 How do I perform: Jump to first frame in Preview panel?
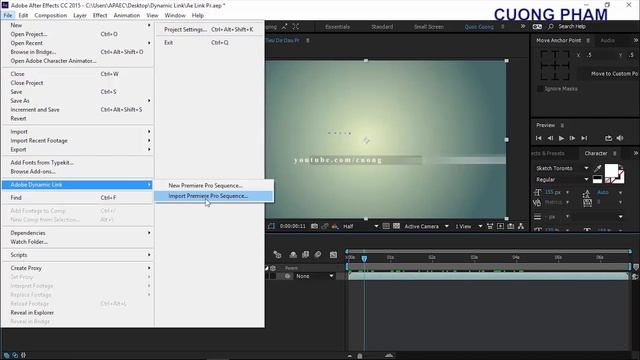pyautogui.click(x=538, y=138)
